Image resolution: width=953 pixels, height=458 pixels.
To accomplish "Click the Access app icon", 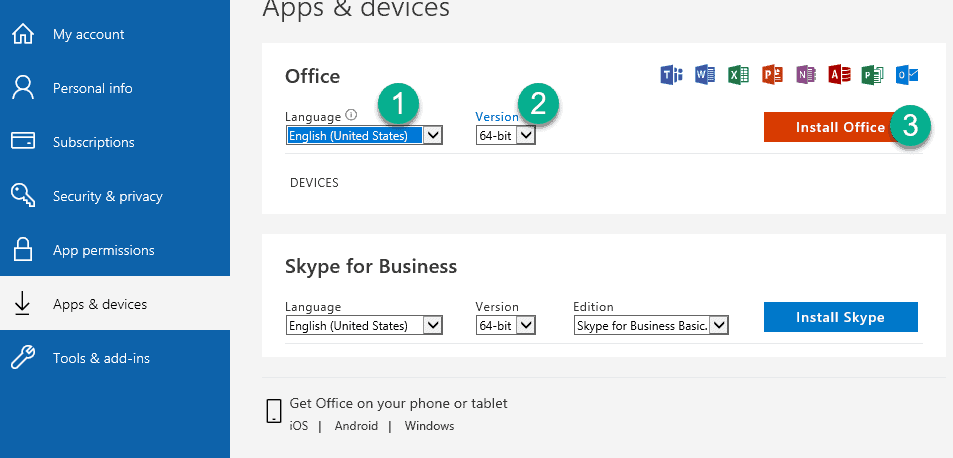I will click(x=839, y=75).
